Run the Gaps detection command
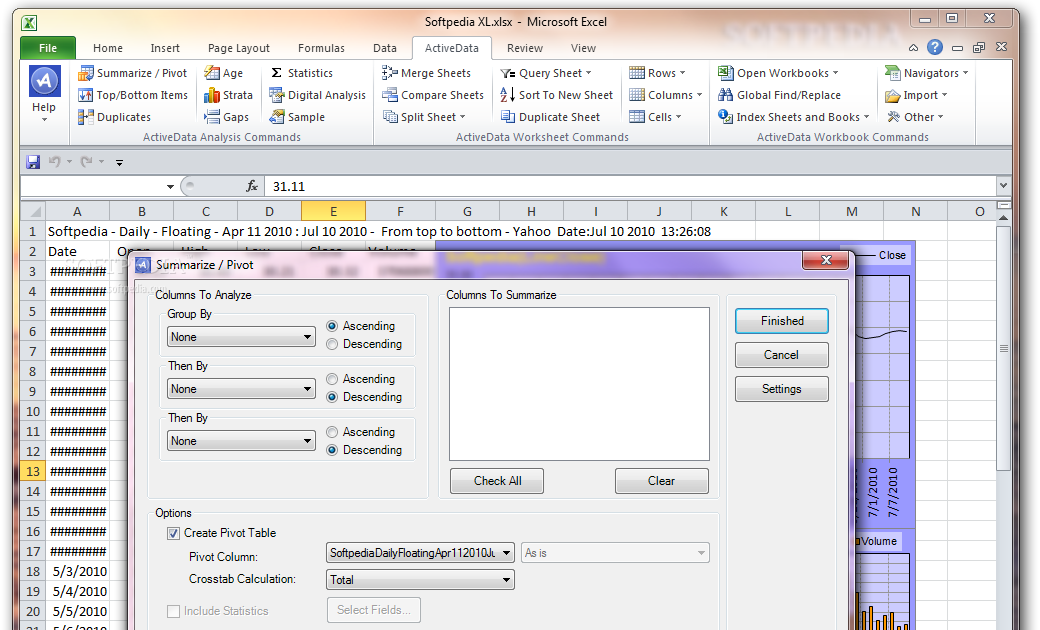The height and width of the screenshot is (630, 1040). coord(226,117)
